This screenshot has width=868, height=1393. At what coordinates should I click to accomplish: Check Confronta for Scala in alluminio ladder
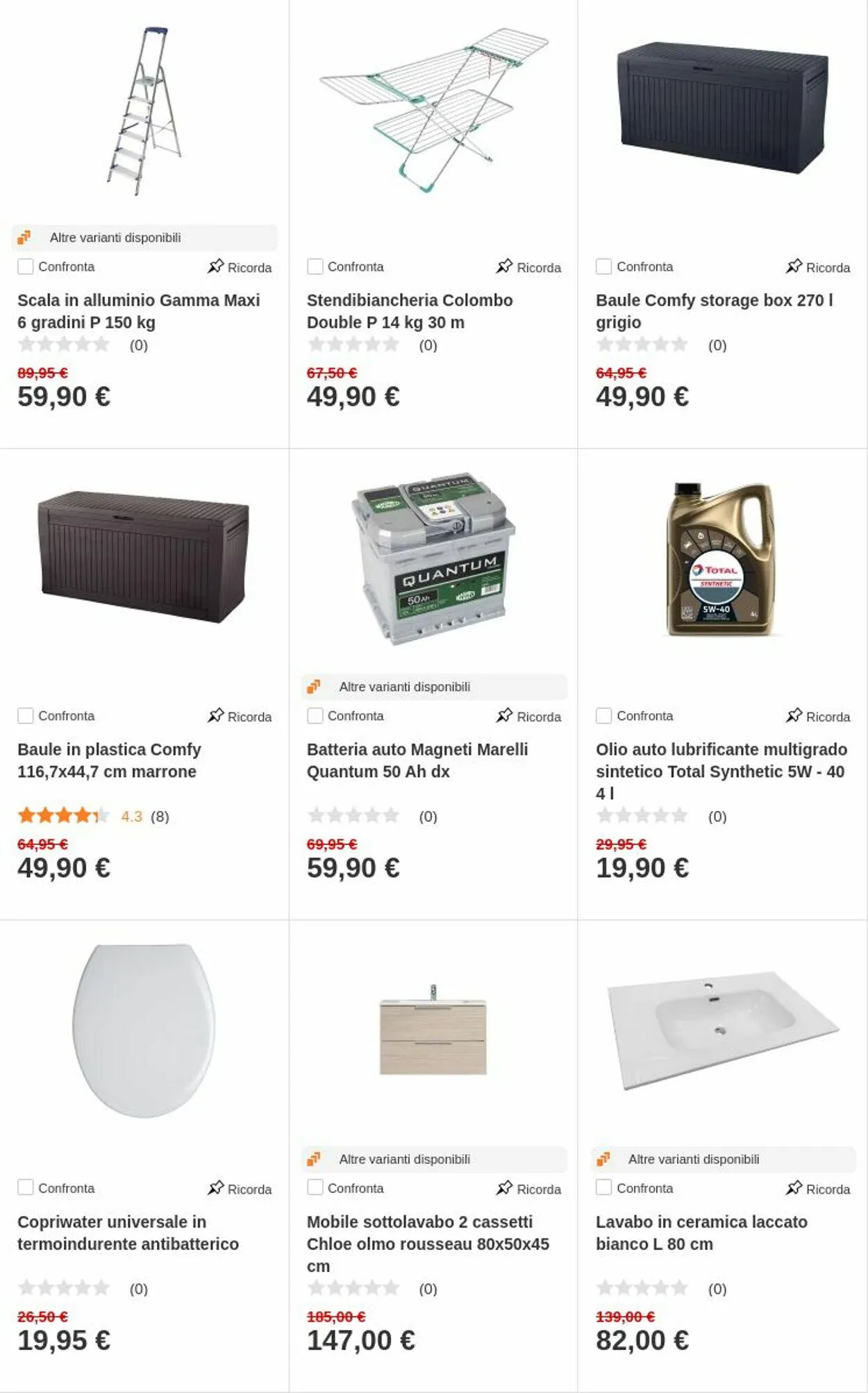click(x=26, y=267)
